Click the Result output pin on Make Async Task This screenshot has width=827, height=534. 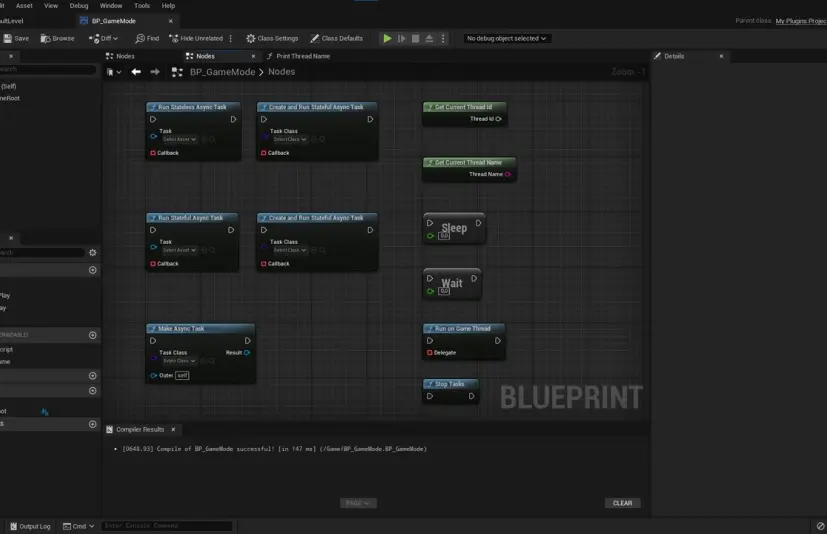[x=247, y=352]
